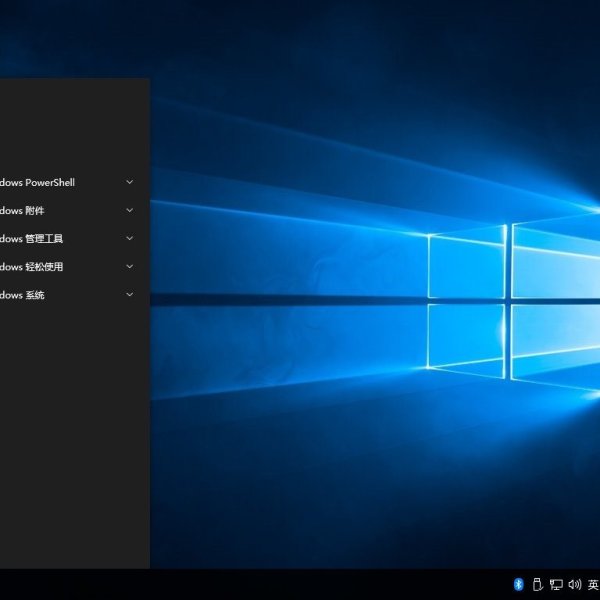Expand the Windows PowerShell folder chevron

[130, 182]
